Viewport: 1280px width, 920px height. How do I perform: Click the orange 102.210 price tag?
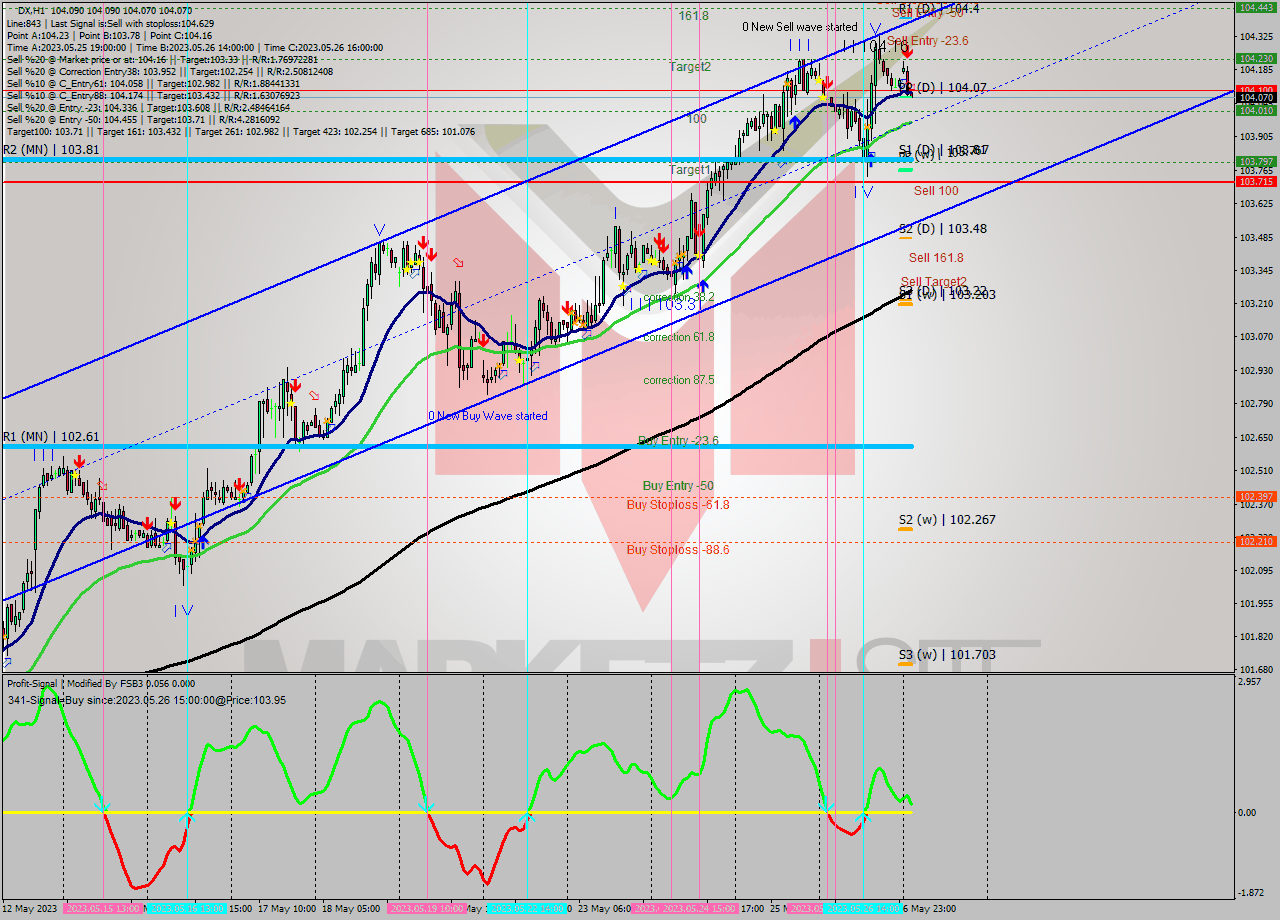(1256, 541)
